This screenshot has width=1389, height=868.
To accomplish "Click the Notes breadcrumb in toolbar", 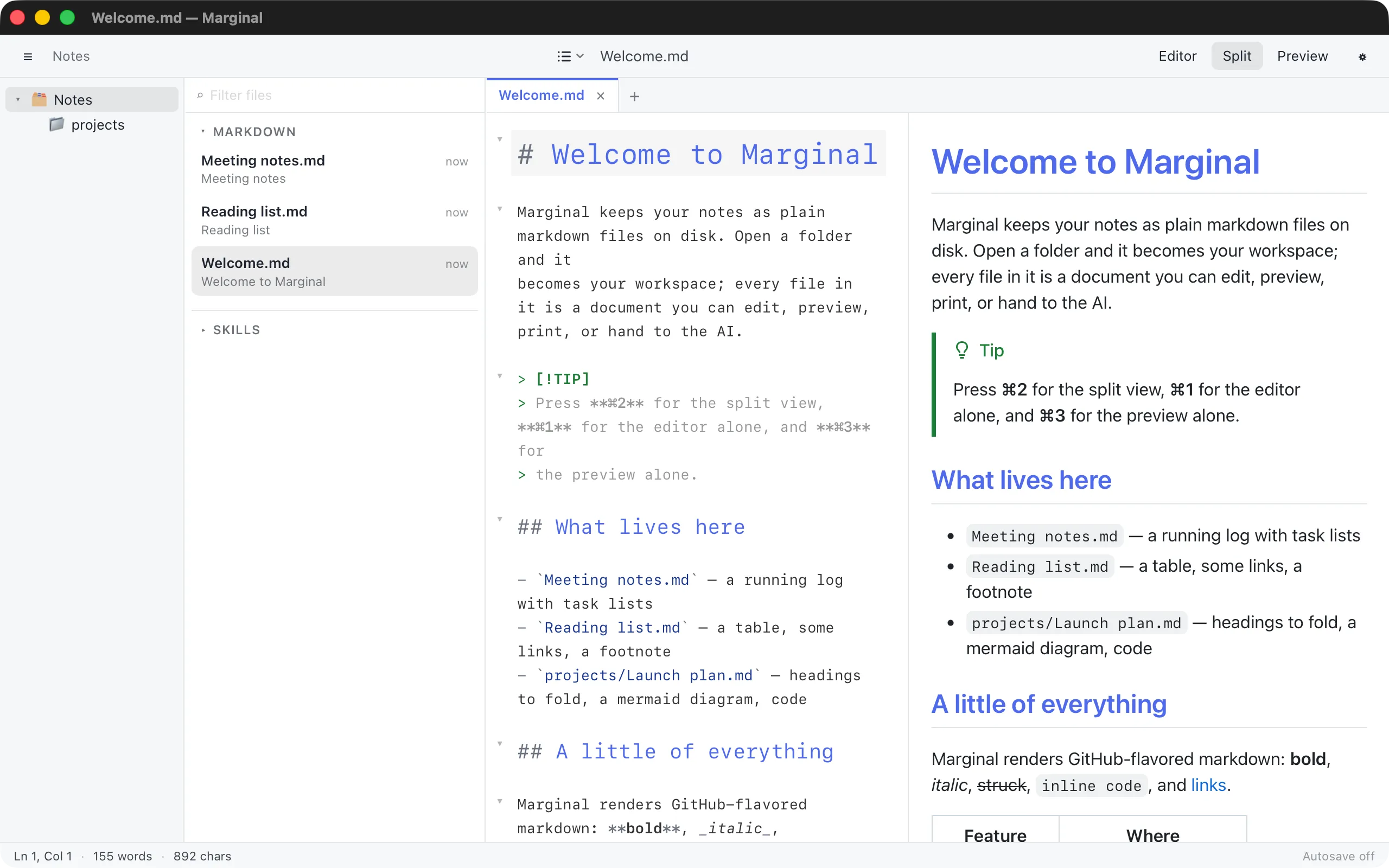I will tap(71, 56).
